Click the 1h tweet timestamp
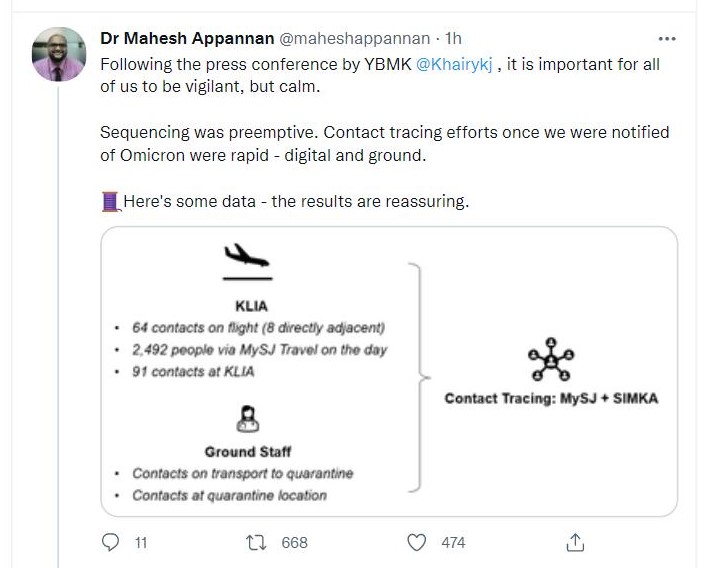The image size is (716, 568). pos(453,38)
